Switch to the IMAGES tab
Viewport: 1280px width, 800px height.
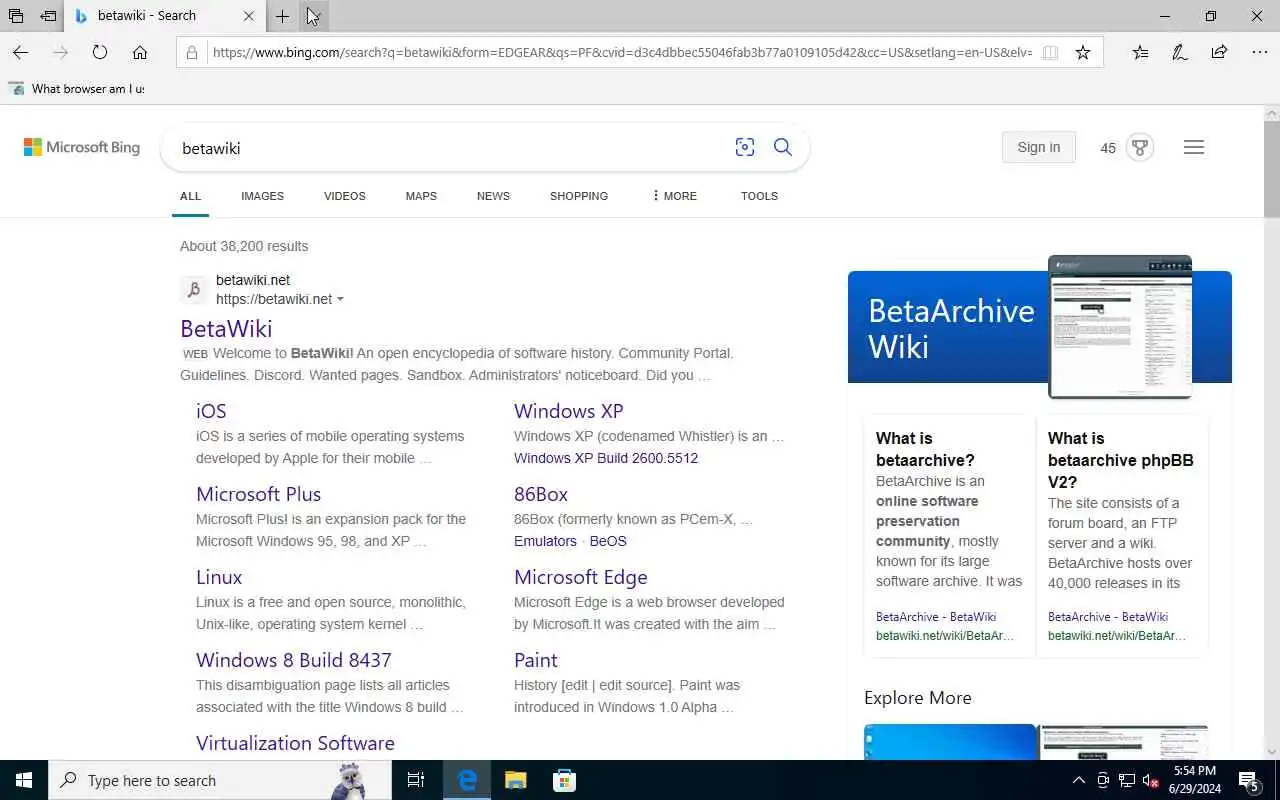point(262,196)
